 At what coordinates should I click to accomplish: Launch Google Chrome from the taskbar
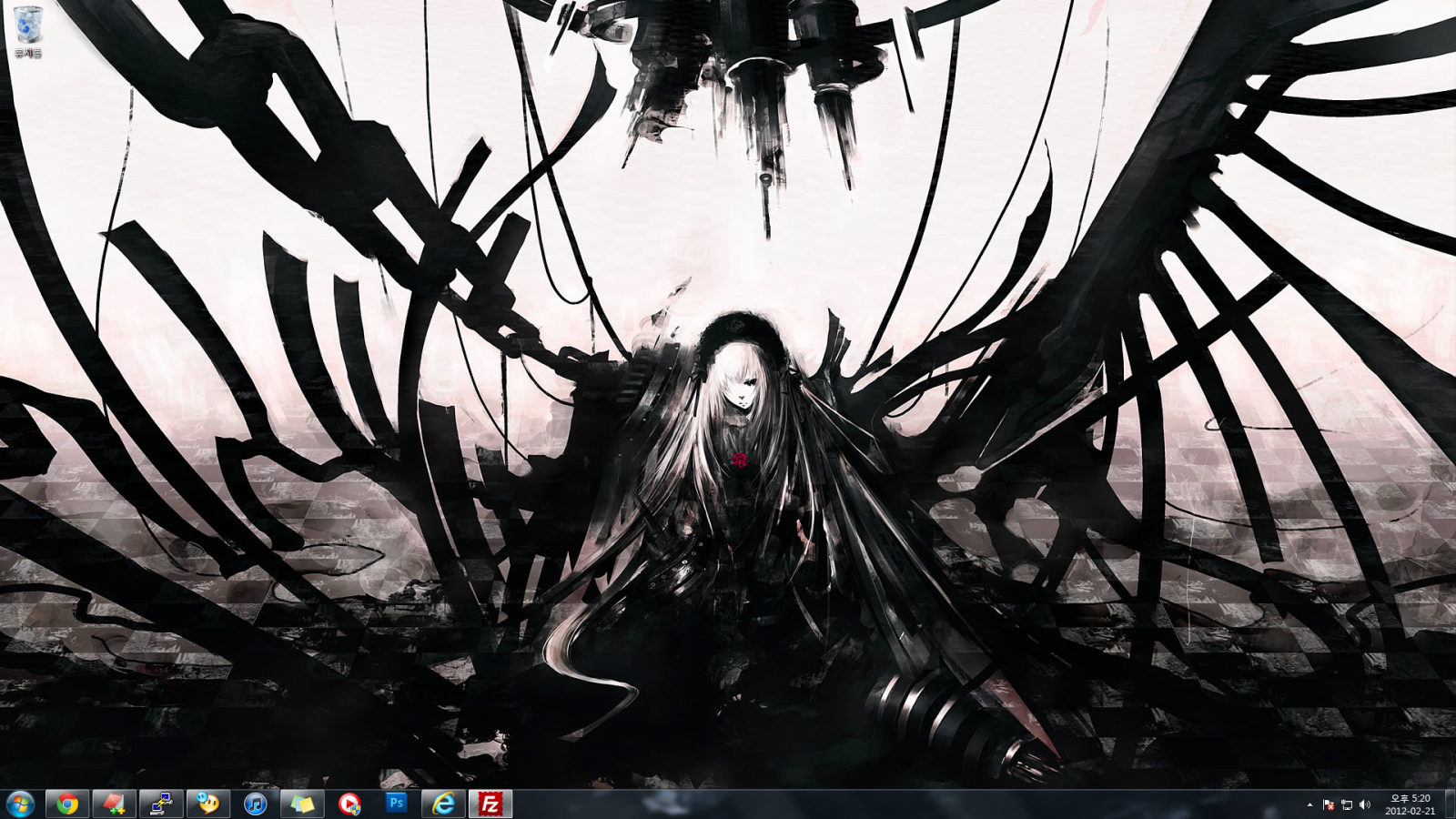[x=67, y=804]
